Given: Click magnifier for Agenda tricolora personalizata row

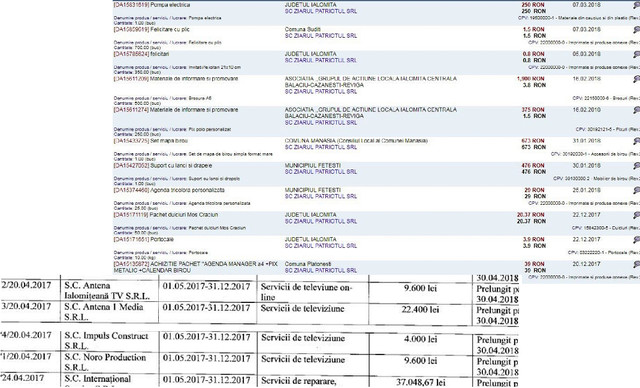Looking at the screenshot, I should pos(637,191).
